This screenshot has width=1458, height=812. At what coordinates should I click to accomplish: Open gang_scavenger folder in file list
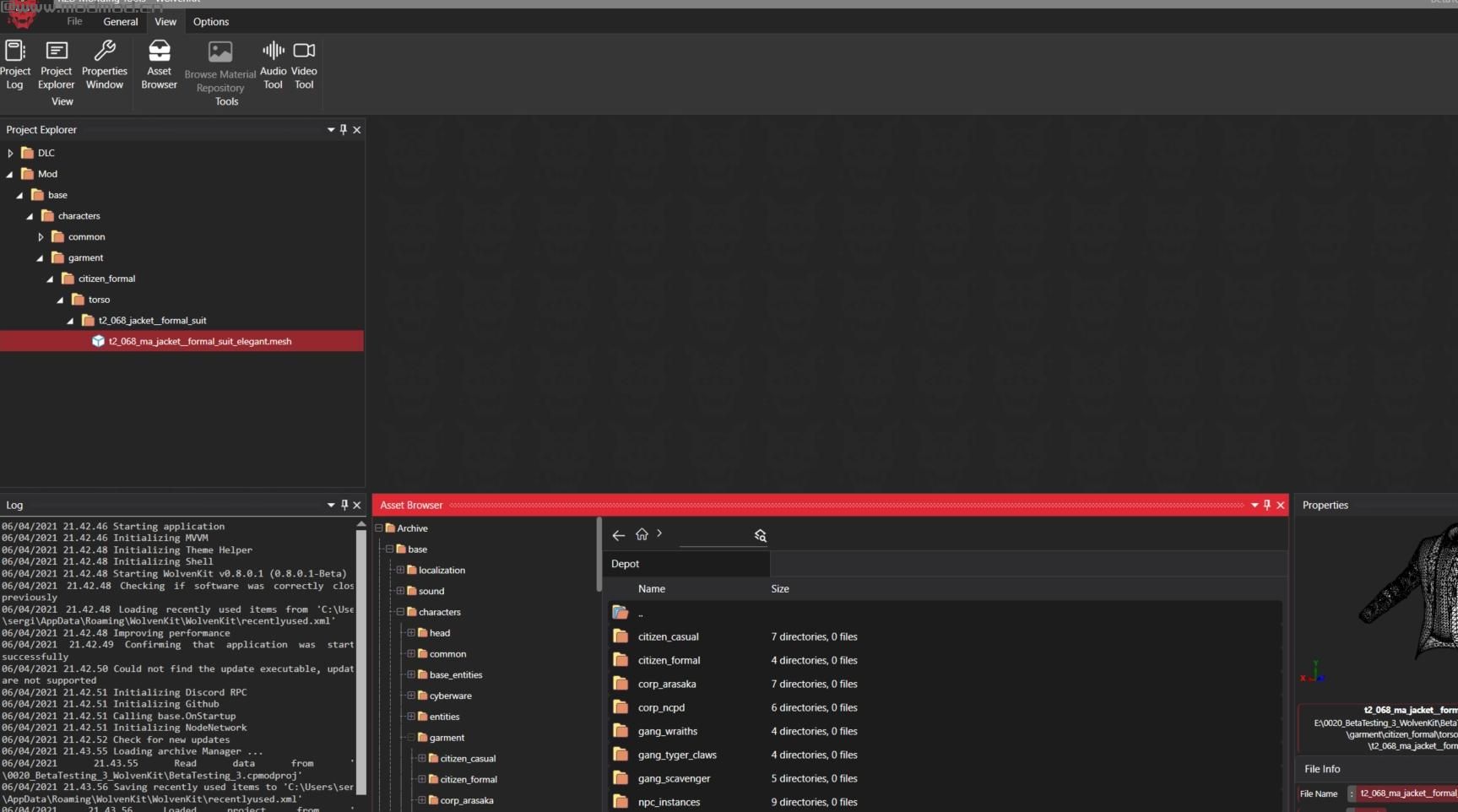[x=674, y=778]
